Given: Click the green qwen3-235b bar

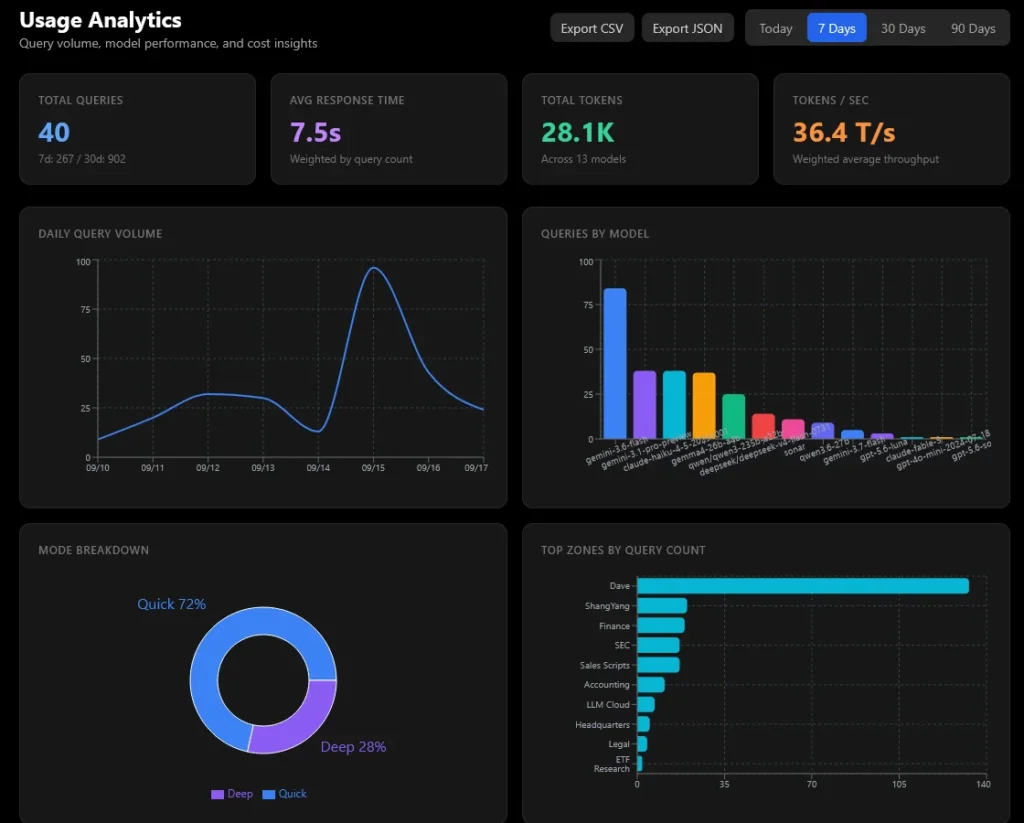Looking at the screenshot, I should [x=733, y=417].
